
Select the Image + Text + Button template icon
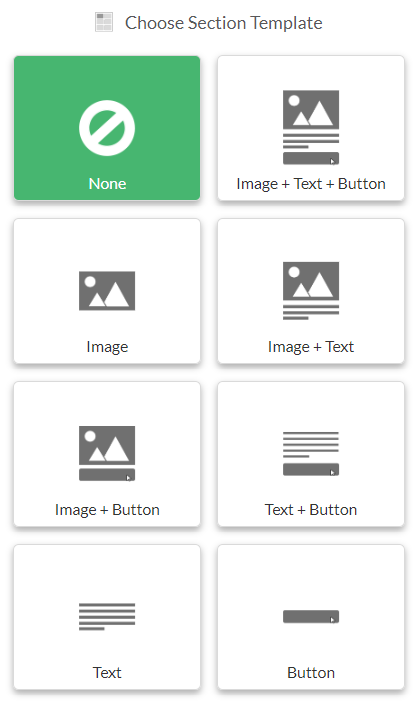coord(311,127)
